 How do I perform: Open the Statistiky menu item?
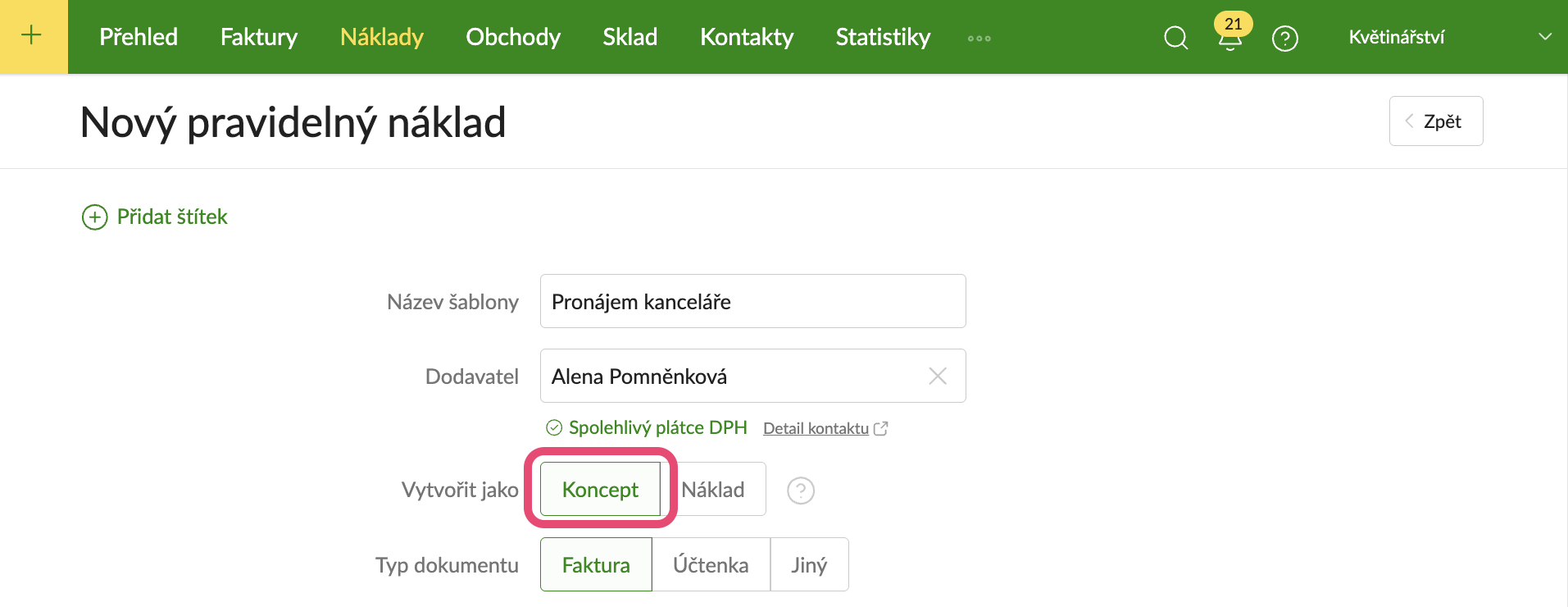[883, 37]
